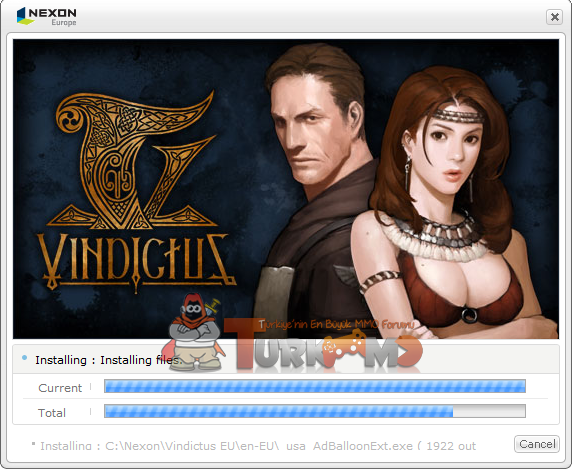The image size is (572, 469).
Task: Close the Nexon installer window
Action: pos(554,17)
